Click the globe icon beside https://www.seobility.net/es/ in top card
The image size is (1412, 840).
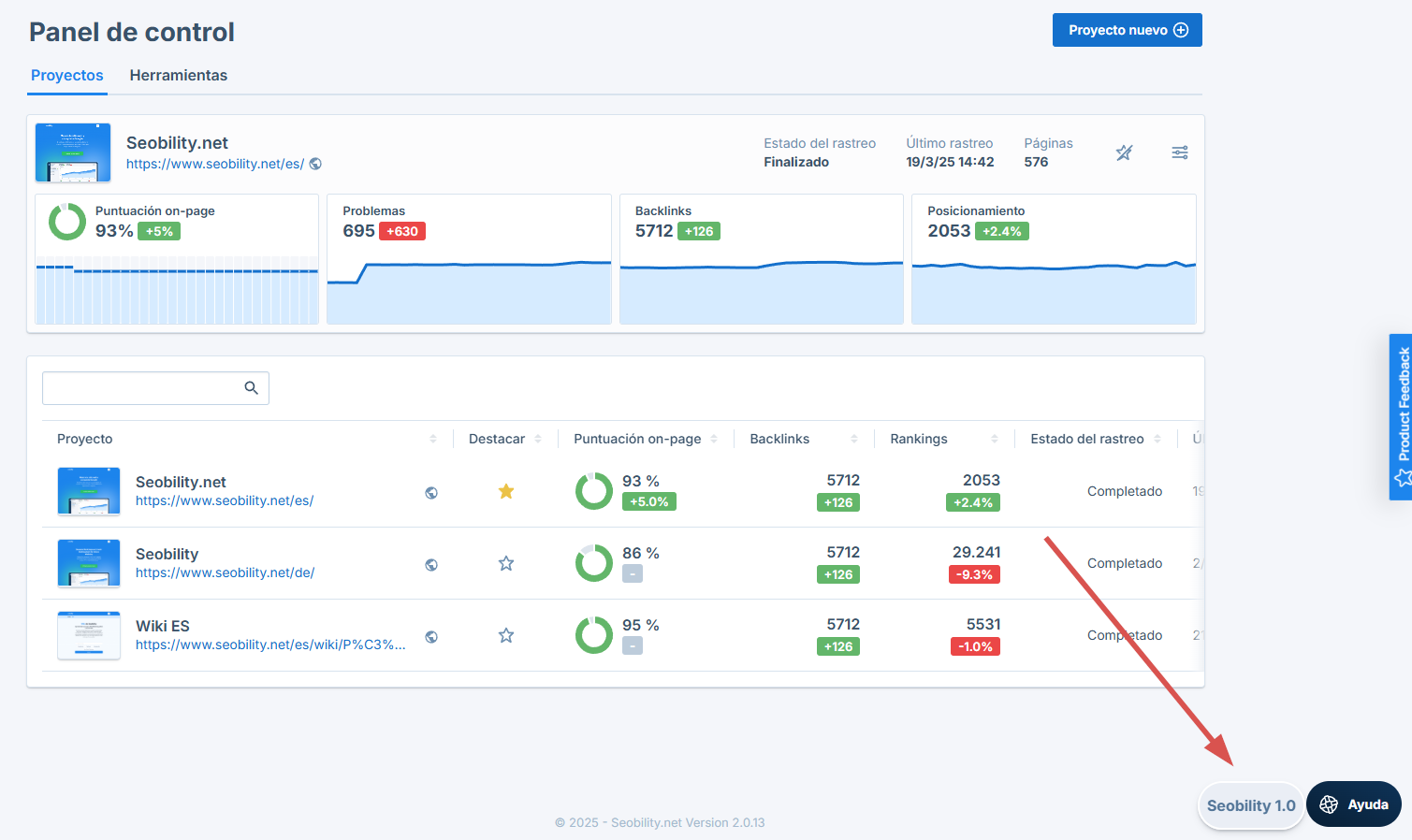tap(316, 164)
